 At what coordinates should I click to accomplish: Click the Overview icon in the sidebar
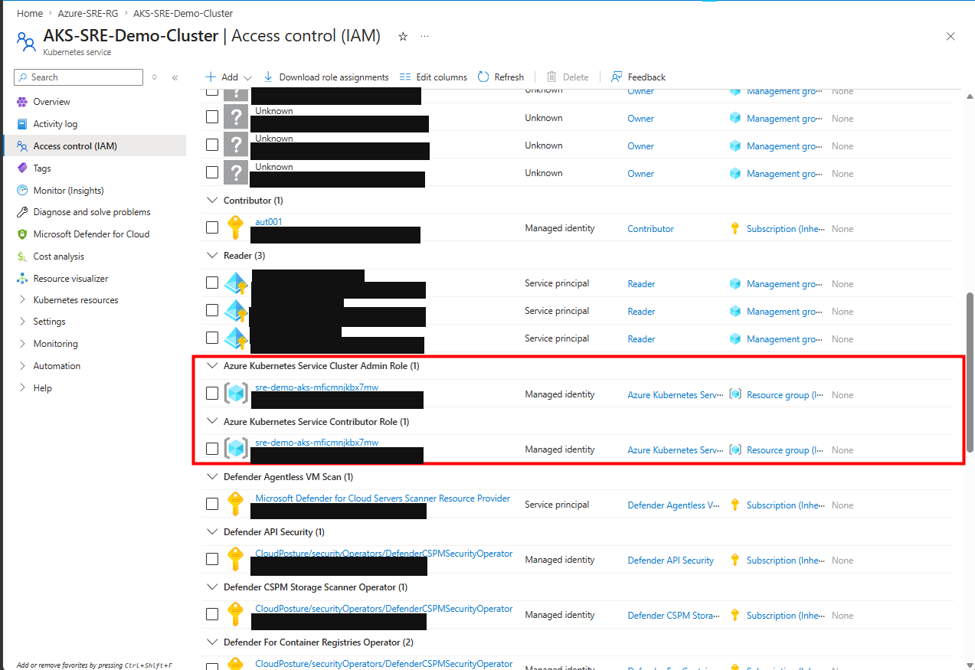[22, 101]
